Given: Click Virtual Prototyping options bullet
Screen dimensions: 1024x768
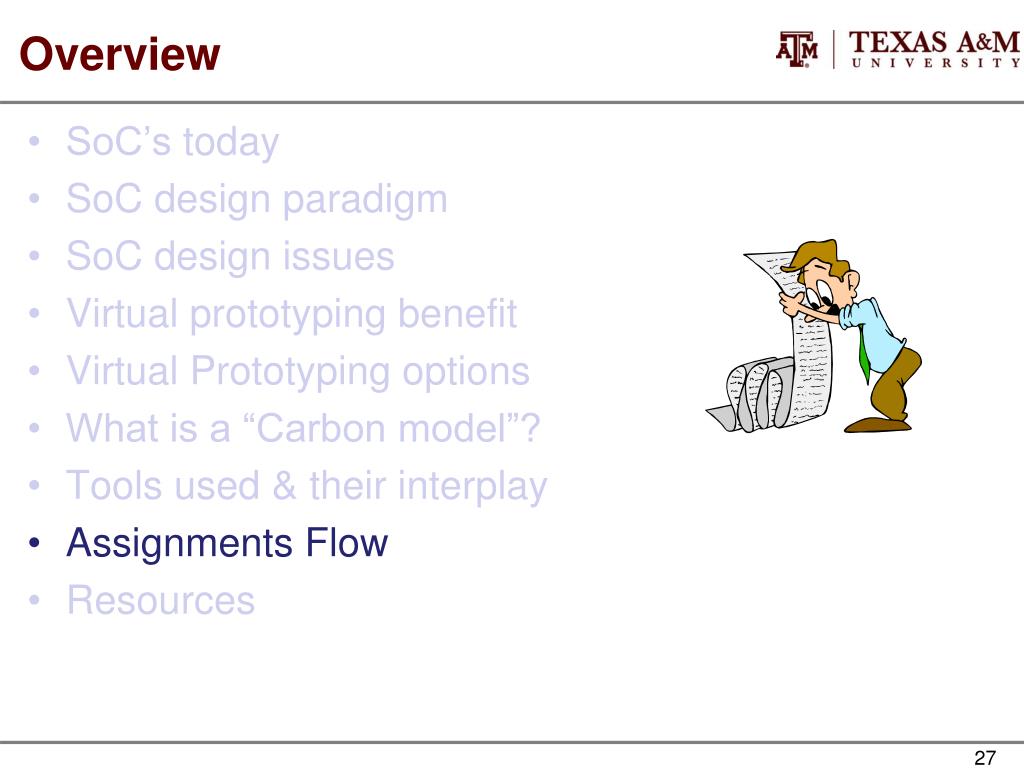Looking at the screenshot, I should (298, 371).
